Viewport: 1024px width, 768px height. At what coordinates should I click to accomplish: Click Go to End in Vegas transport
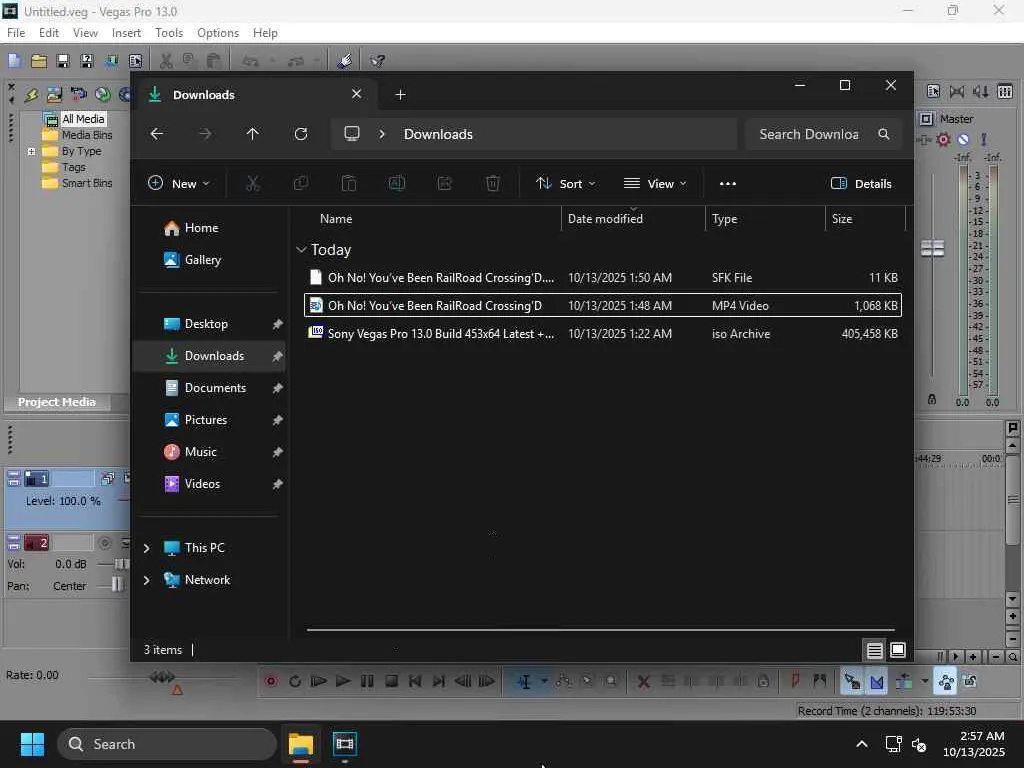coord(439,681)
